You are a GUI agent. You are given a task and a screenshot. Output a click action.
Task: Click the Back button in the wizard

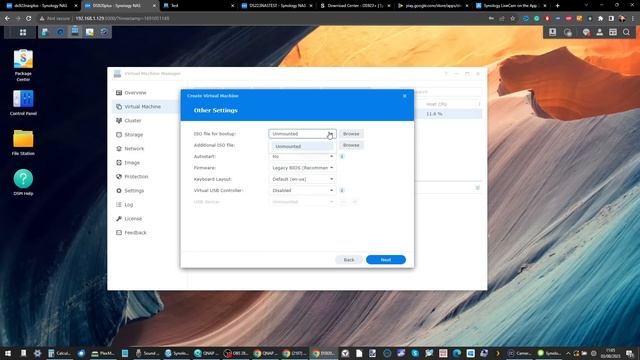click(x=349, y=260)
